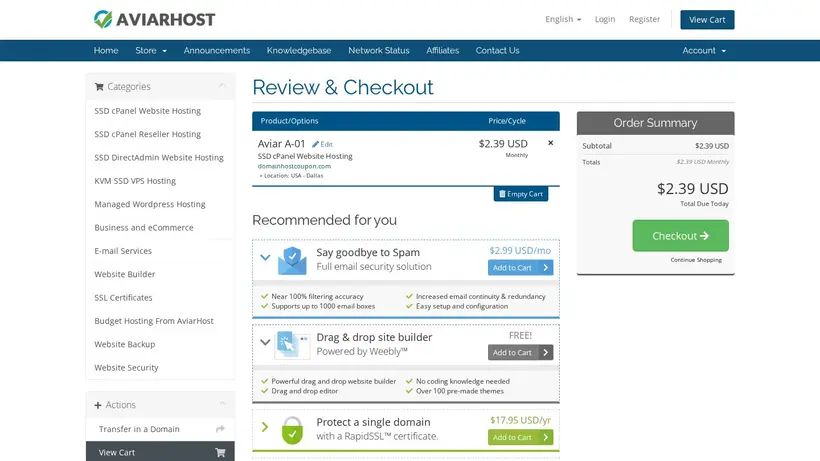Click the Login link
820x461 pixels.
tap(605, 19)
